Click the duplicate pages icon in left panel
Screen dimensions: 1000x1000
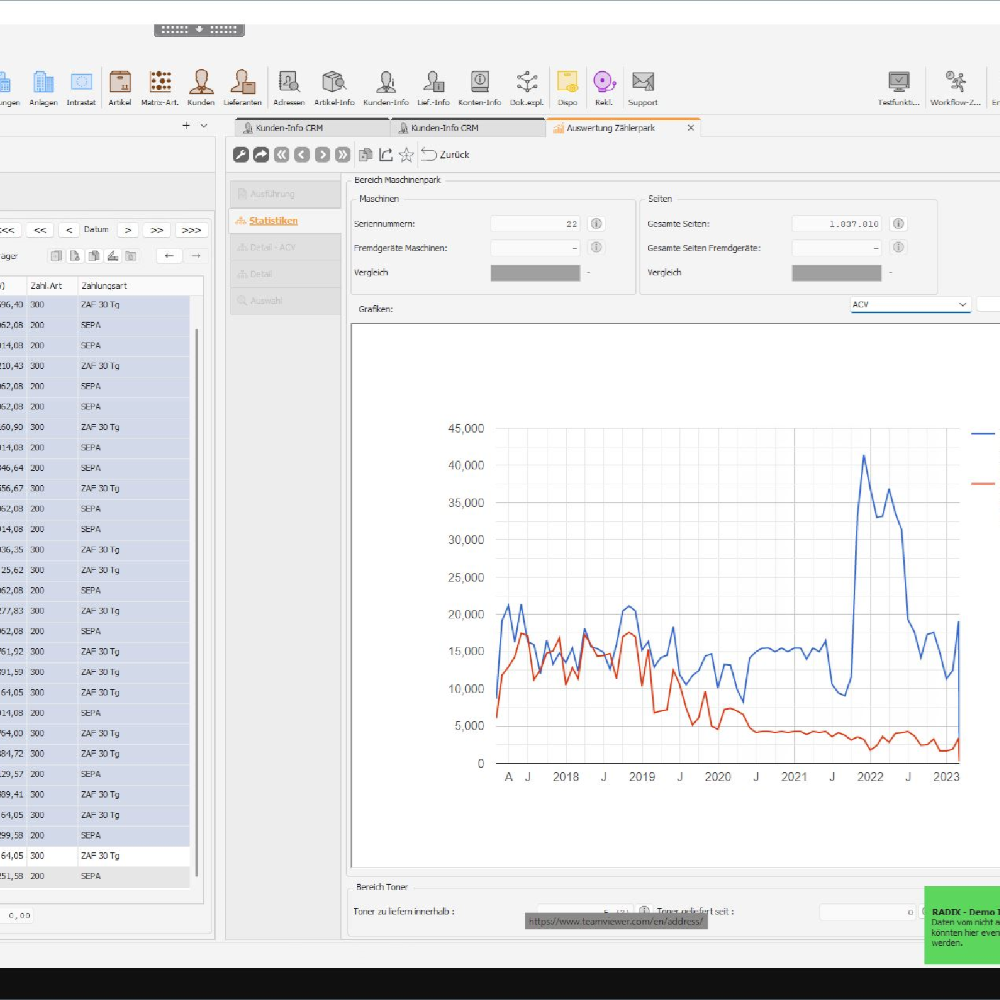94,256
